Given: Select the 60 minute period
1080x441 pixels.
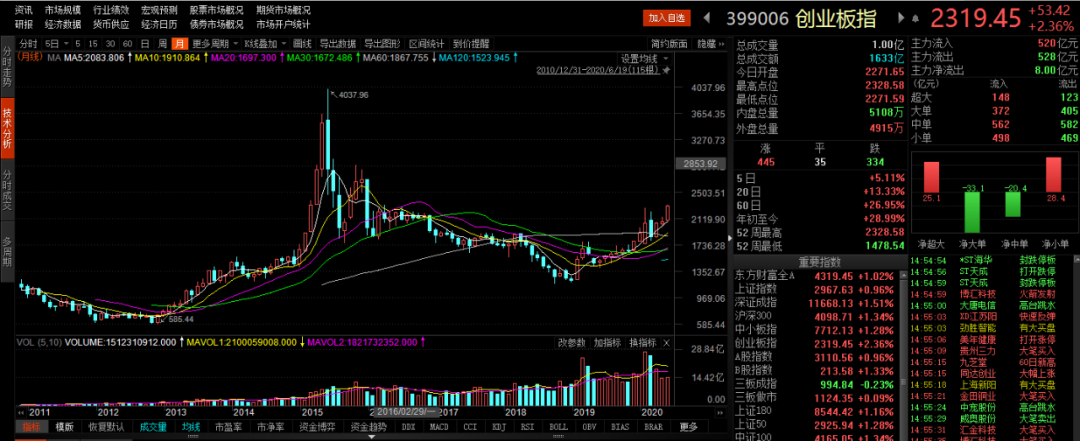Looking at the screenshot, I should click(127, 43).
